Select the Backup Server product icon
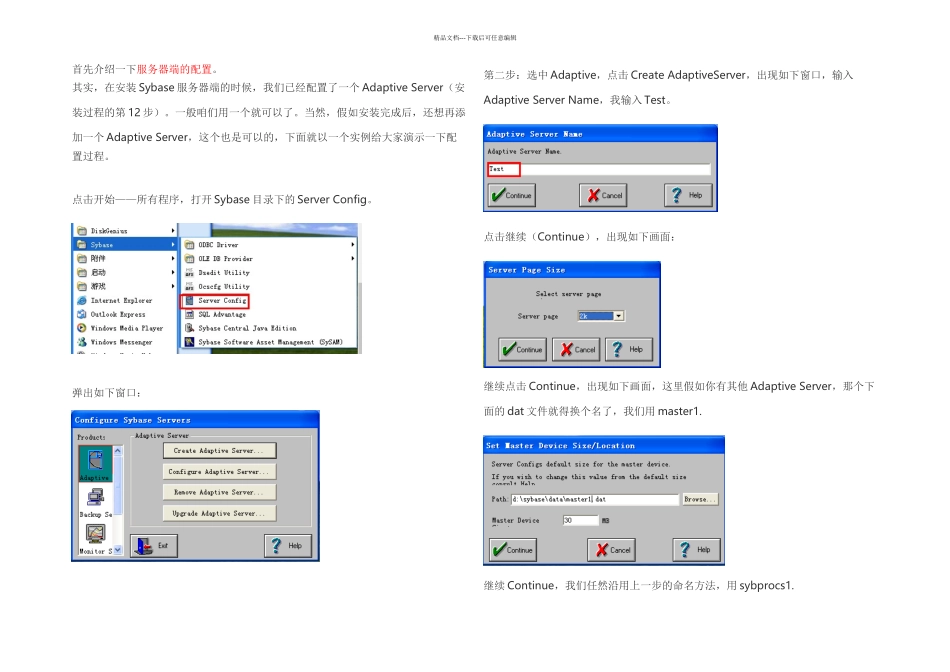Screen dimensions: 950x672 pos(95,502)
